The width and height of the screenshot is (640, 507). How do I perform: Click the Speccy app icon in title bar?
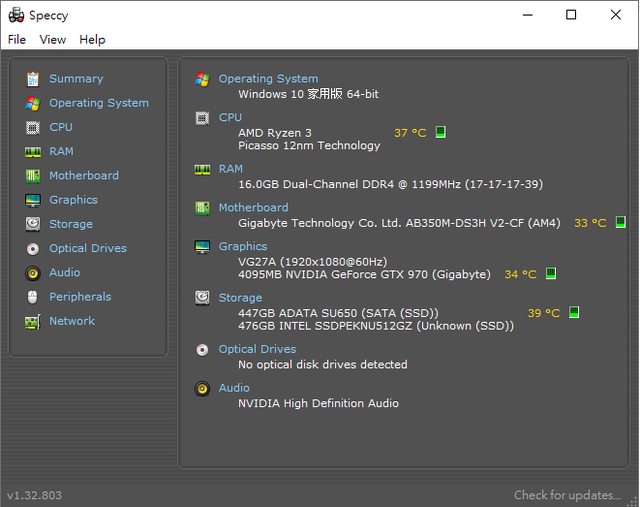coord(14,15)
